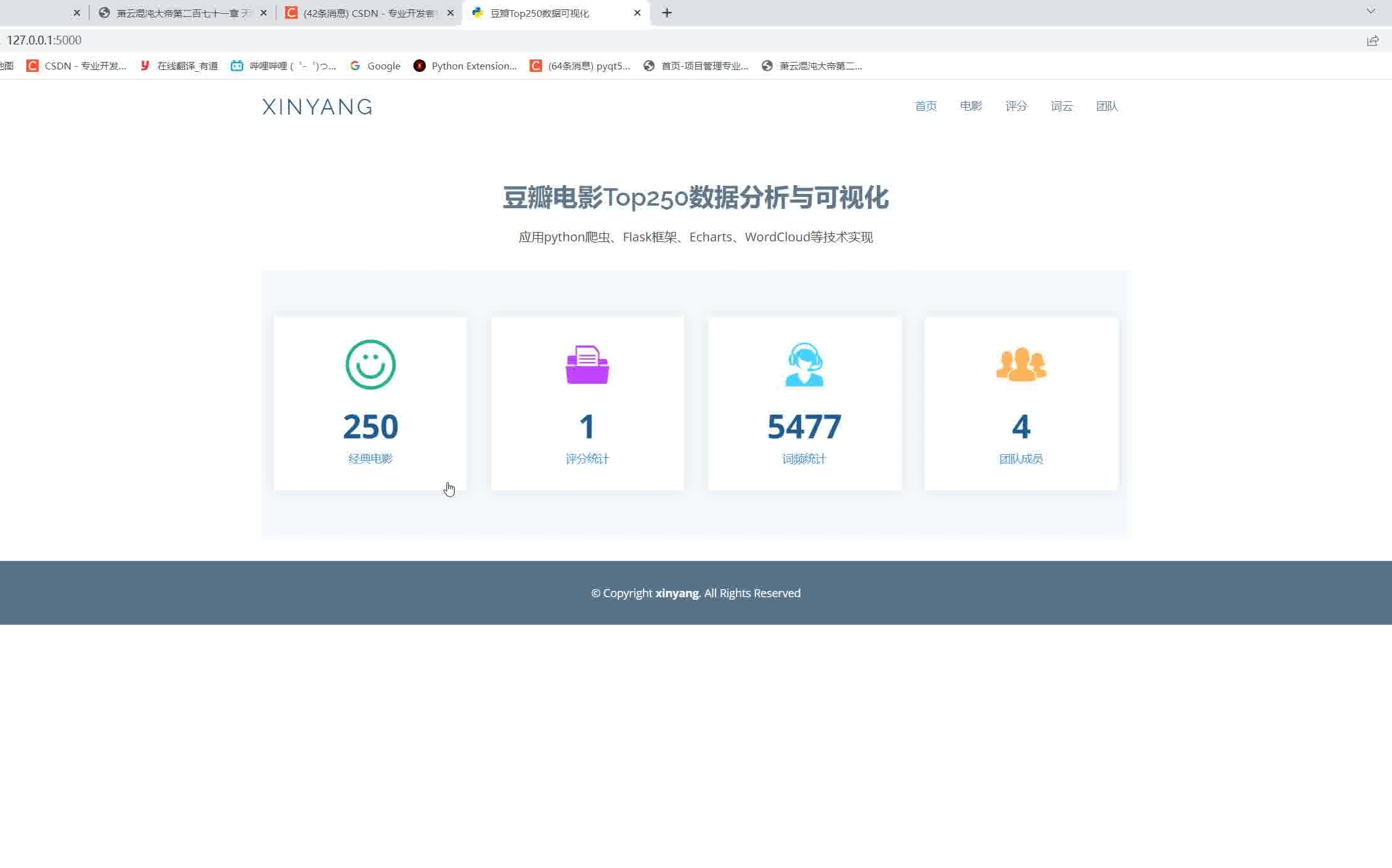The height and width of the screenshot is (868, 1392).
Task: Click the purple file box icon
Action: pos(587,365)
